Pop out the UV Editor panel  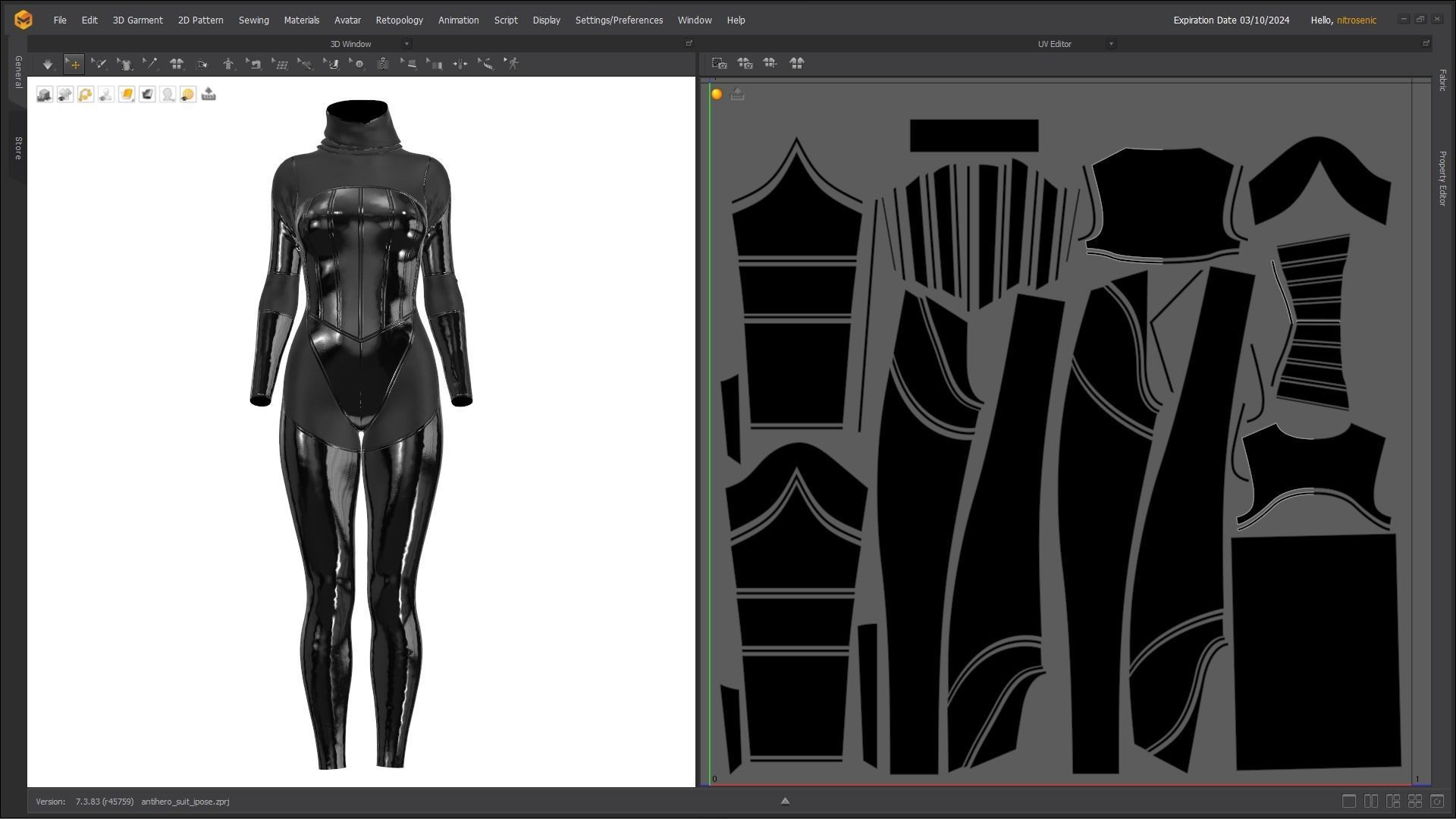point(1426,43)
